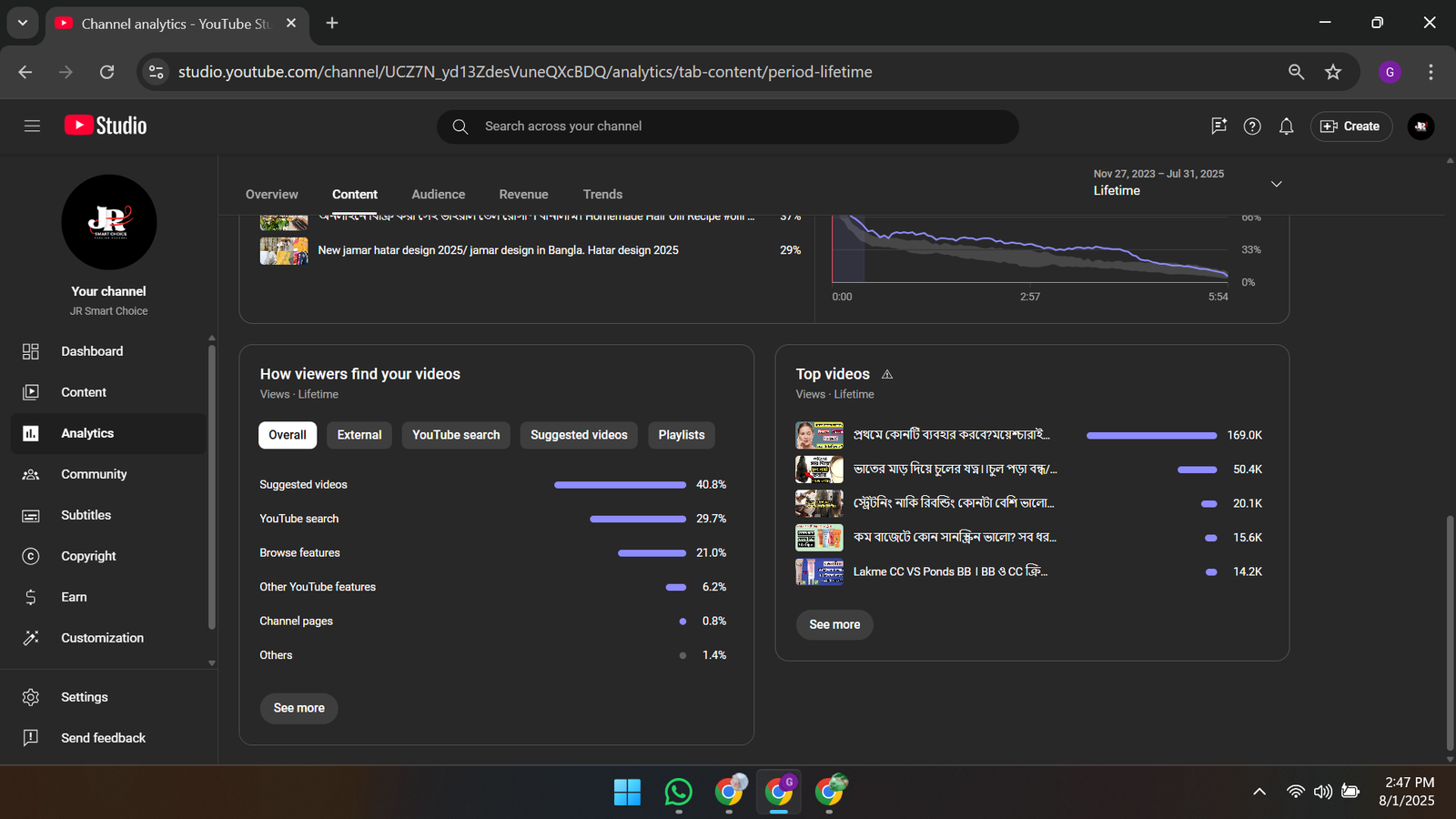Open Subtitles in the sidebar

109,515
